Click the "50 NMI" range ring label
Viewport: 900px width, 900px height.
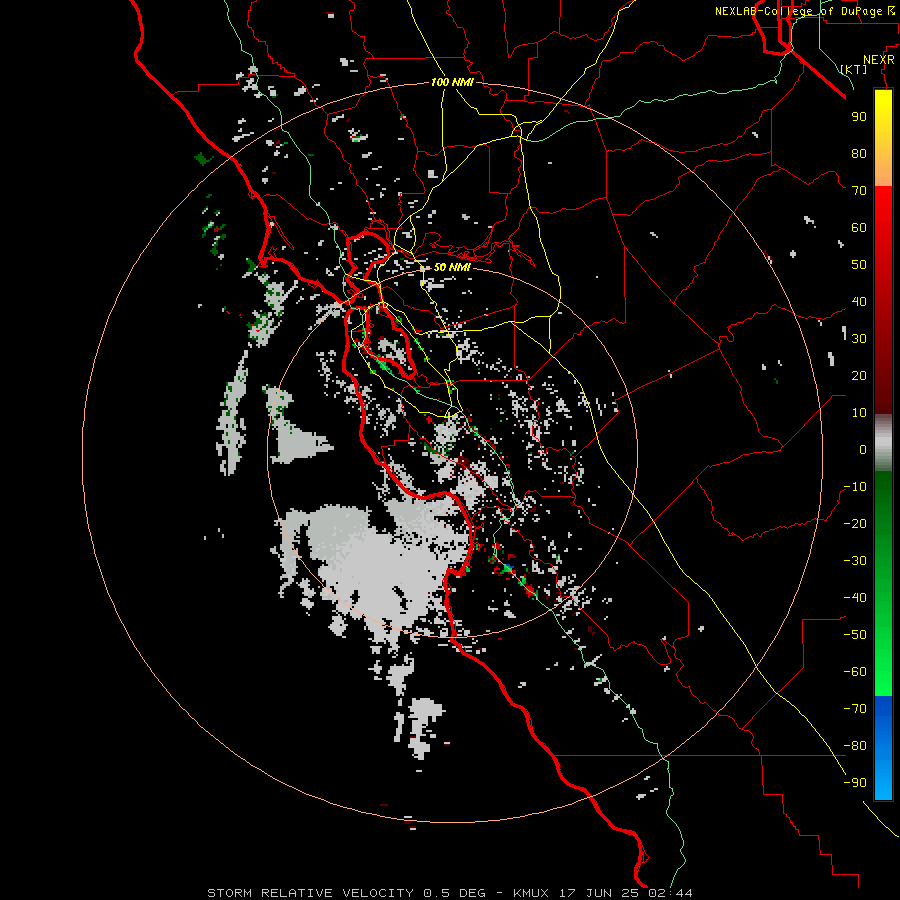(x=451, y=267)
